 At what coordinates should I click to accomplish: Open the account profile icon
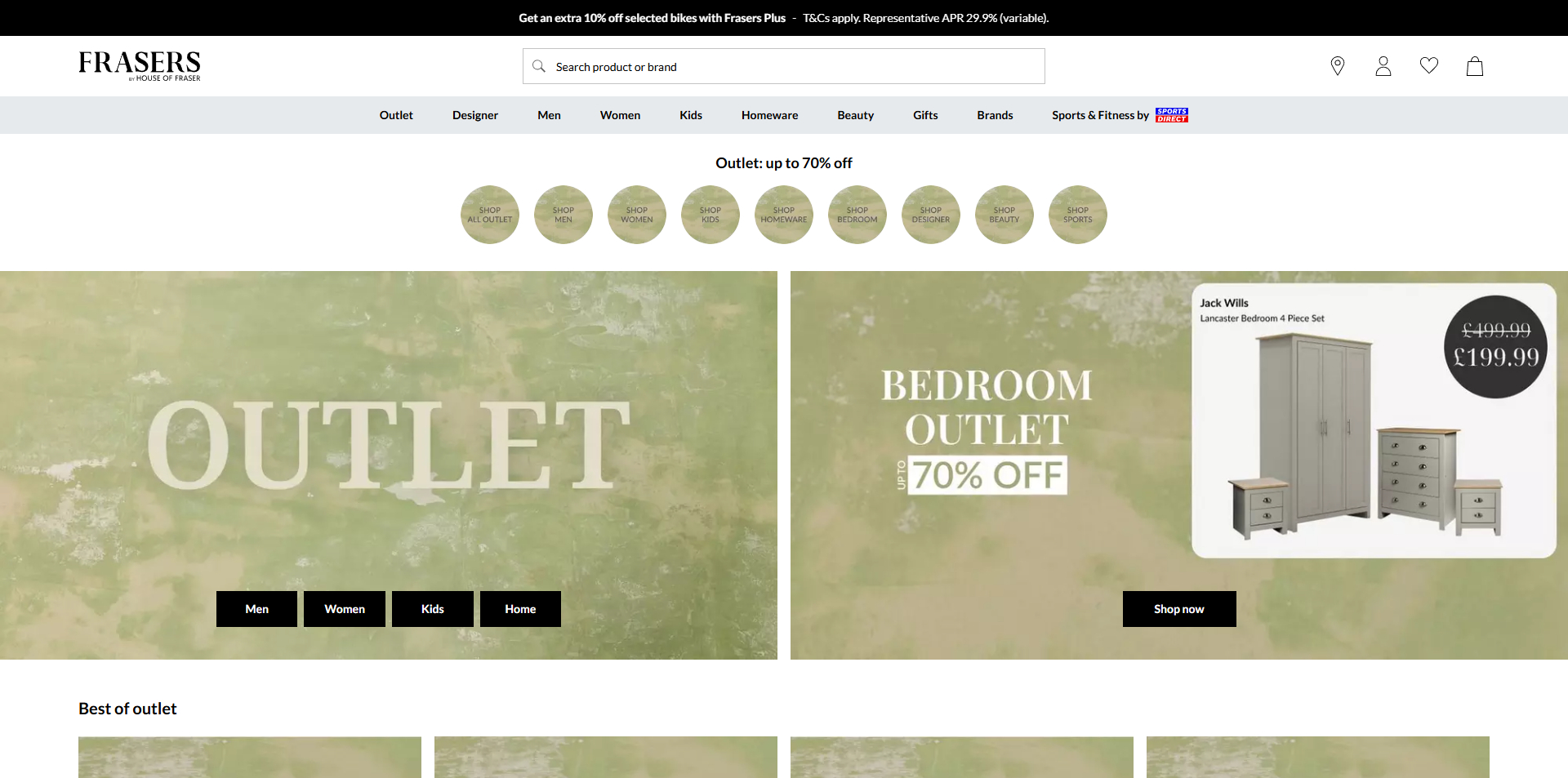pos(1383,66)
